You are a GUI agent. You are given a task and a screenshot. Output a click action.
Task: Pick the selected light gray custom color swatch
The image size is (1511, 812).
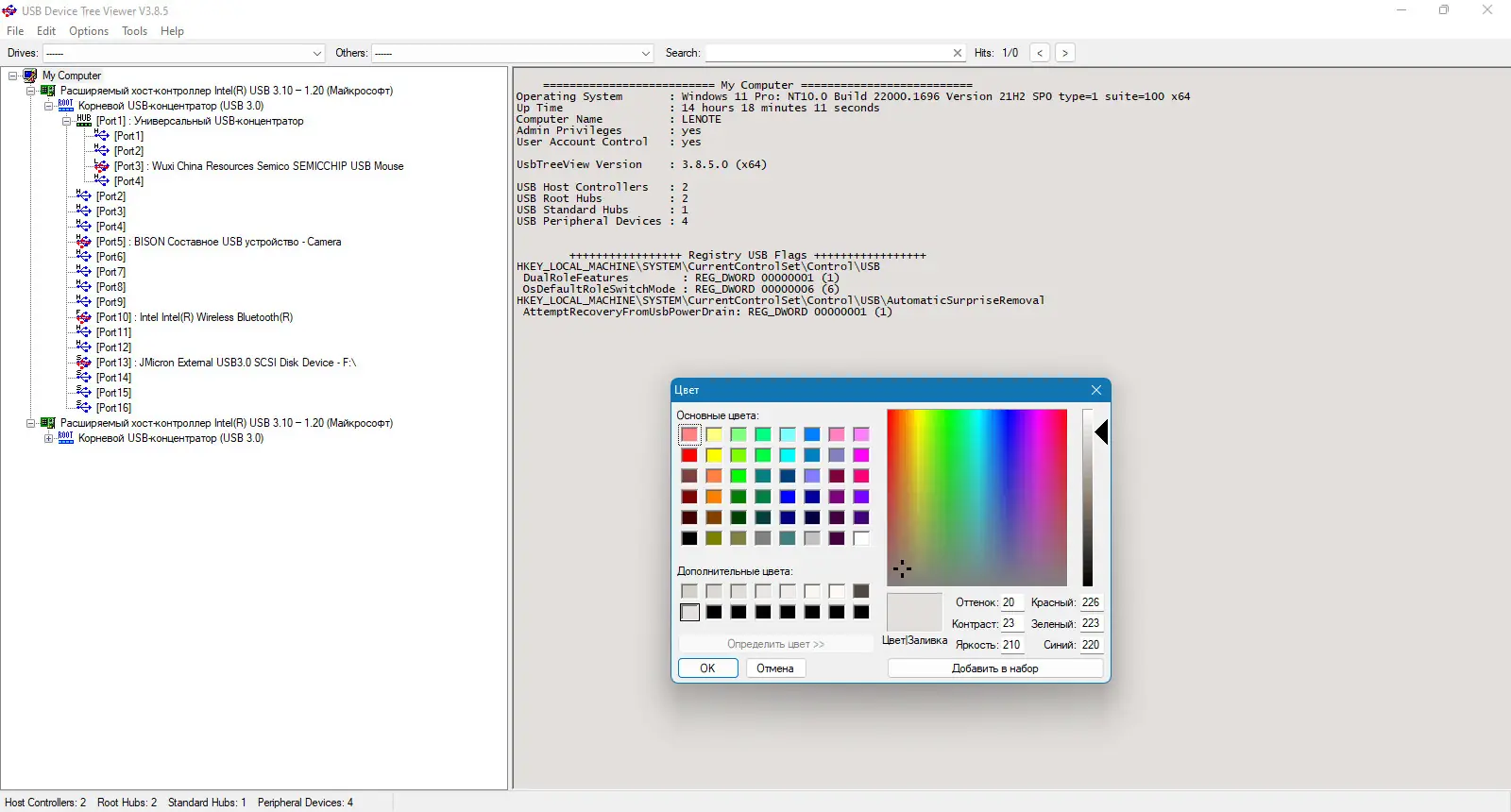coord(689,612)
